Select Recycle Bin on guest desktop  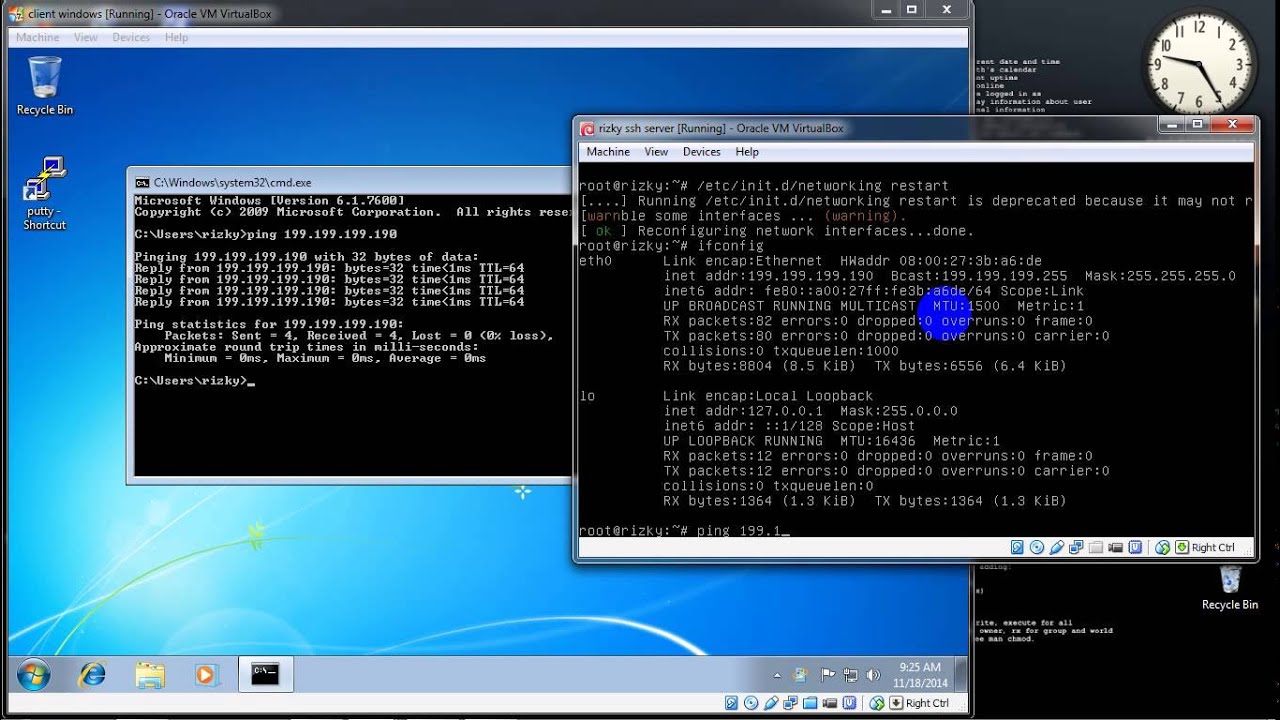45,86
